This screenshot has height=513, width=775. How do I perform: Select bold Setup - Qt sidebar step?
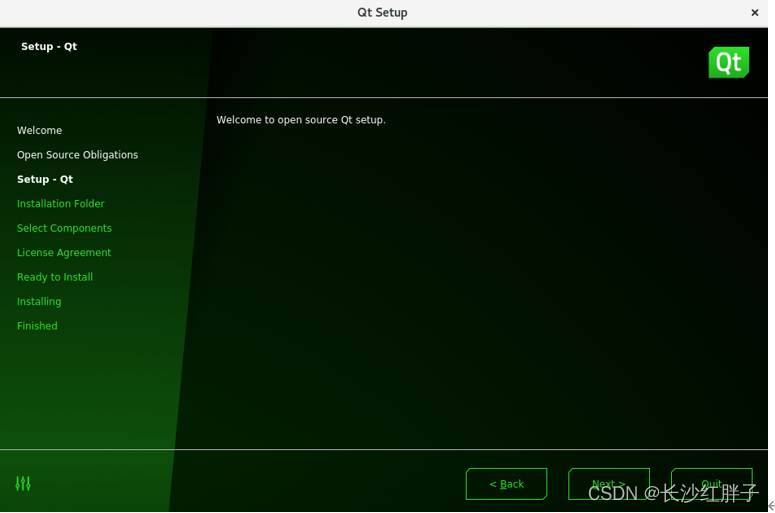click(45, 179)
